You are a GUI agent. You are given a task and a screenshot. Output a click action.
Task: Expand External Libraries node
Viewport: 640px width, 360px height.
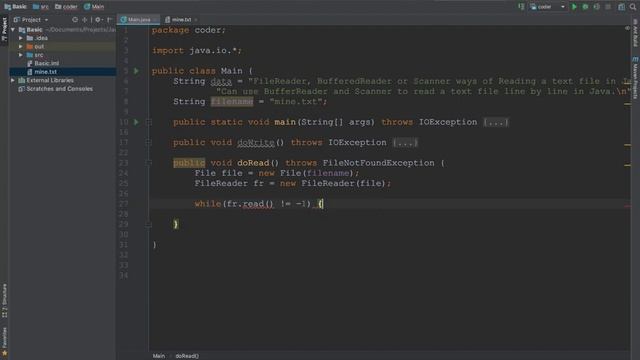click(13, 80)
